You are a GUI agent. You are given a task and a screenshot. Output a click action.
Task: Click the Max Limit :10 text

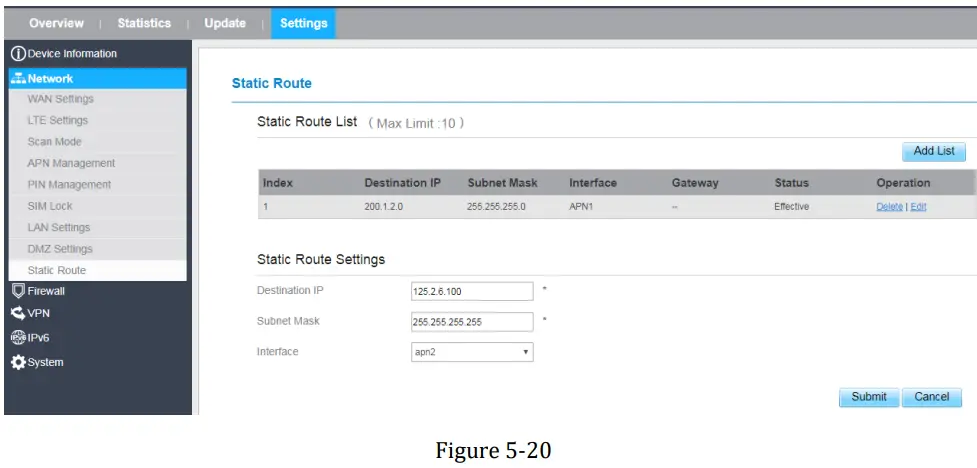click(416, 123)
